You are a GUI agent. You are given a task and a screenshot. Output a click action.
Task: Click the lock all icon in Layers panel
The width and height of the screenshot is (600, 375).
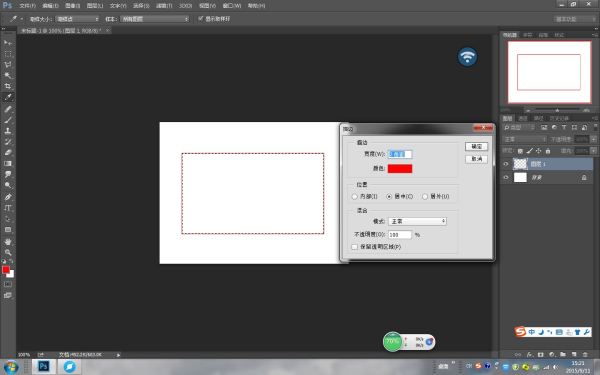548,151
